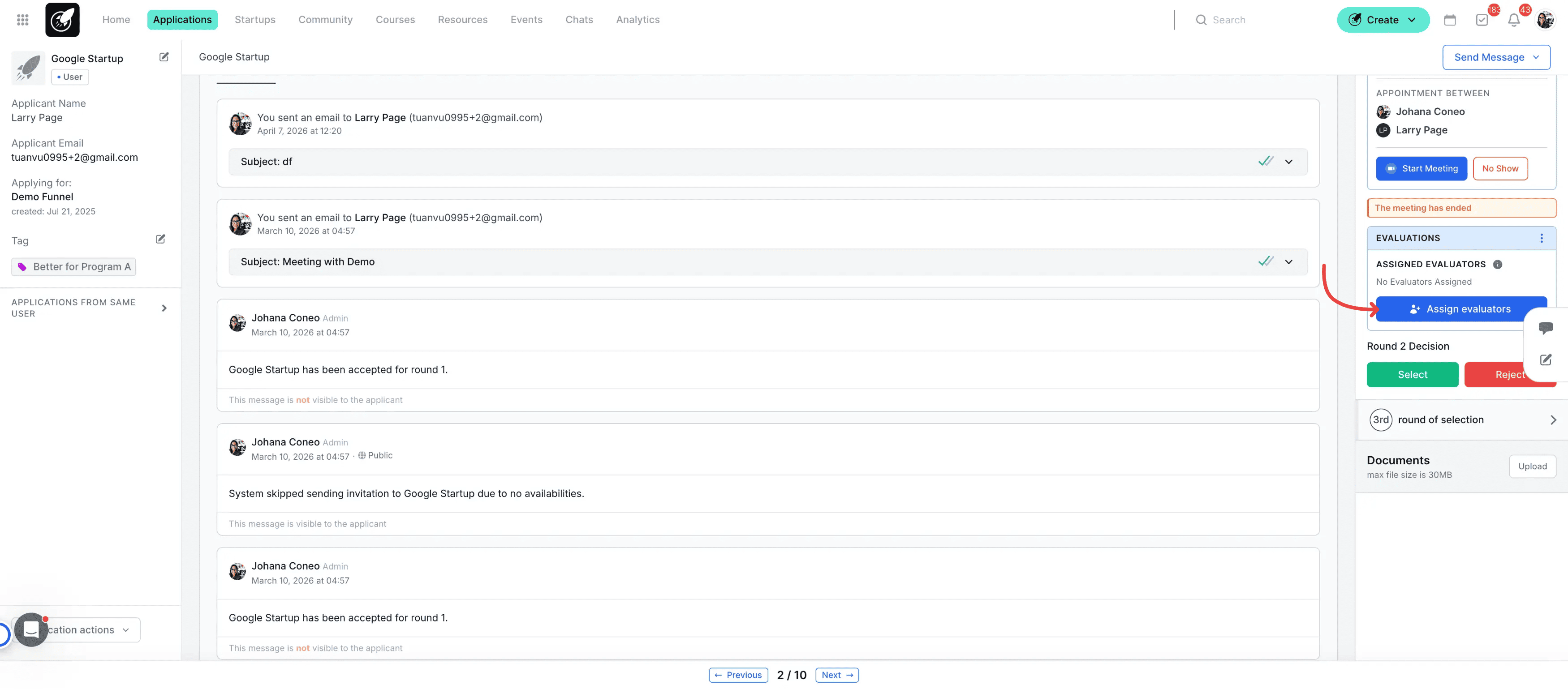
Task: Click the Start Meeting button
Action: 1422,168
